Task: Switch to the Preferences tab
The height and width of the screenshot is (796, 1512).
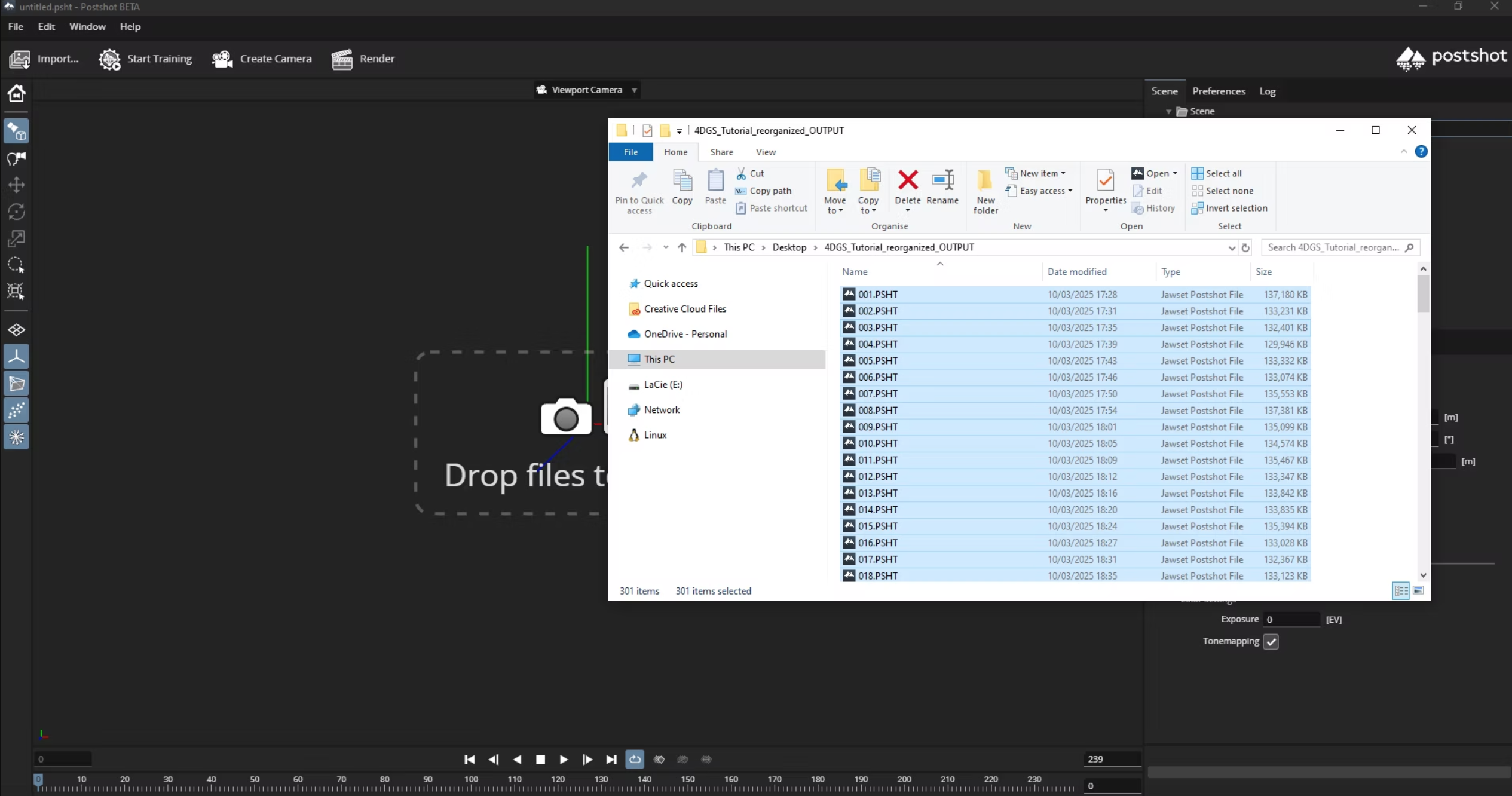Action: click(1219, 91)
